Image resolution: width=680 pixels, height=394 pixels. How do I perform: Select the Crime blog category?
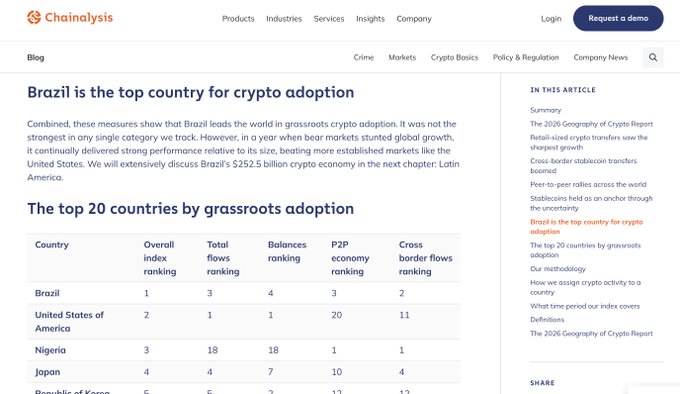[x=363, y=57]
